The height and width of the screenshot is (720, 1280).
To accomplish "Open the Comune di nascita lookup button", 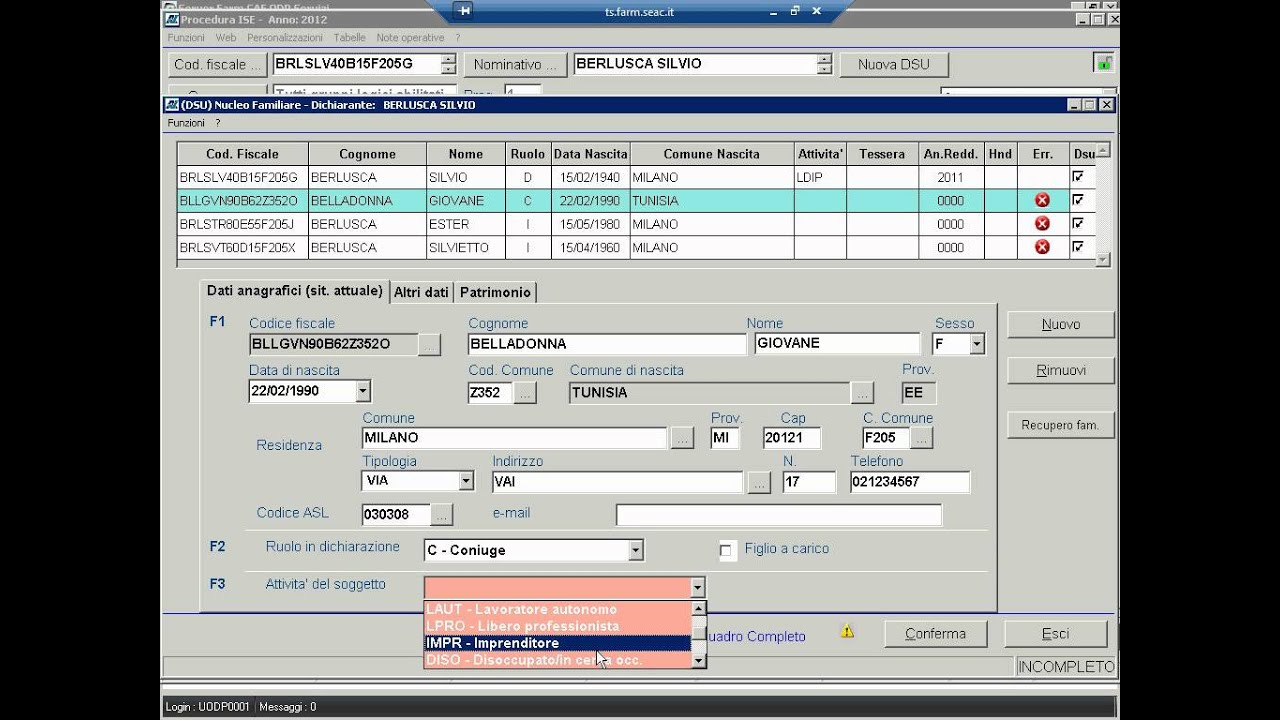I will click(862, 393).
